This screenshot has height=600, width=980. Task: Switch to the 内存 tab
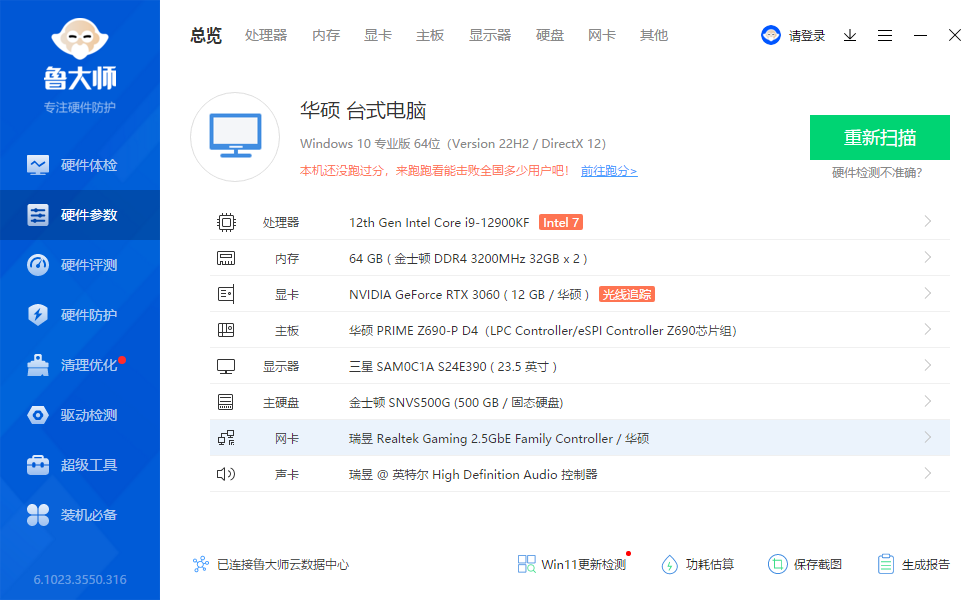pyautogui.click(x=326, y=35)
